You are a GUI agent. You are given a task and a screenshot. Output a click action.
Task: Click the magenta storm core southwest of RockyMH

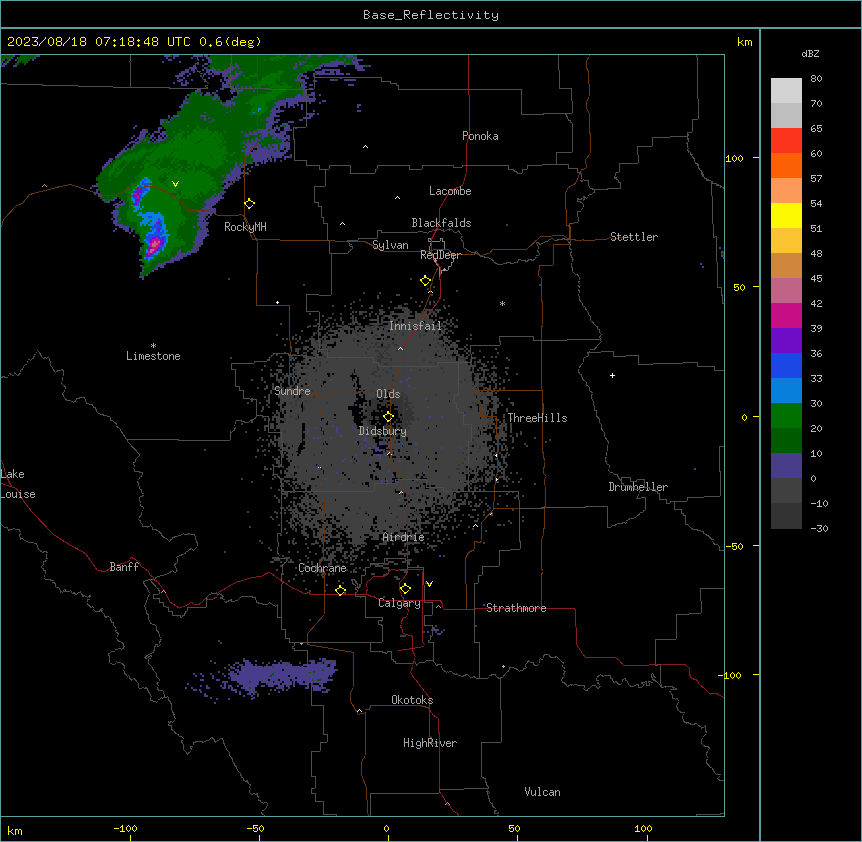[154, 244]
